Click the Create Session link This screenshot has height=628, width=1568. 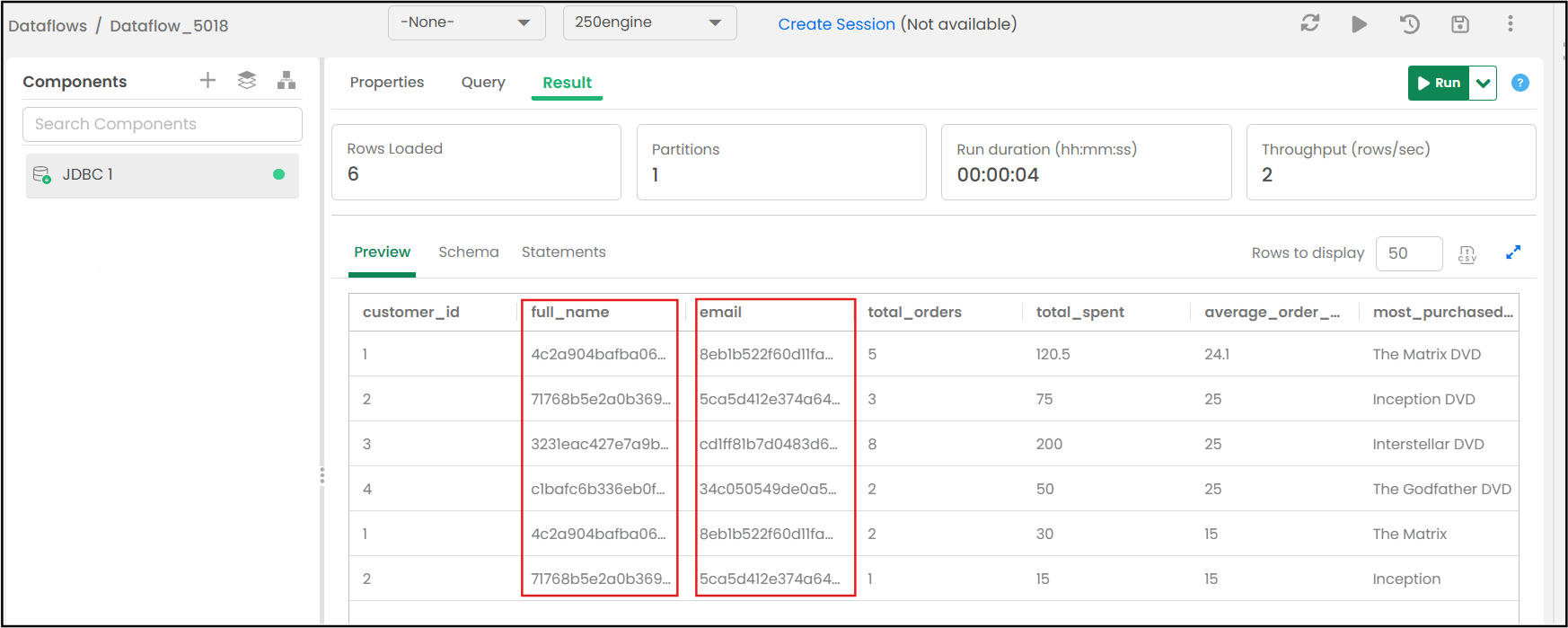click(x=836, y=24)
